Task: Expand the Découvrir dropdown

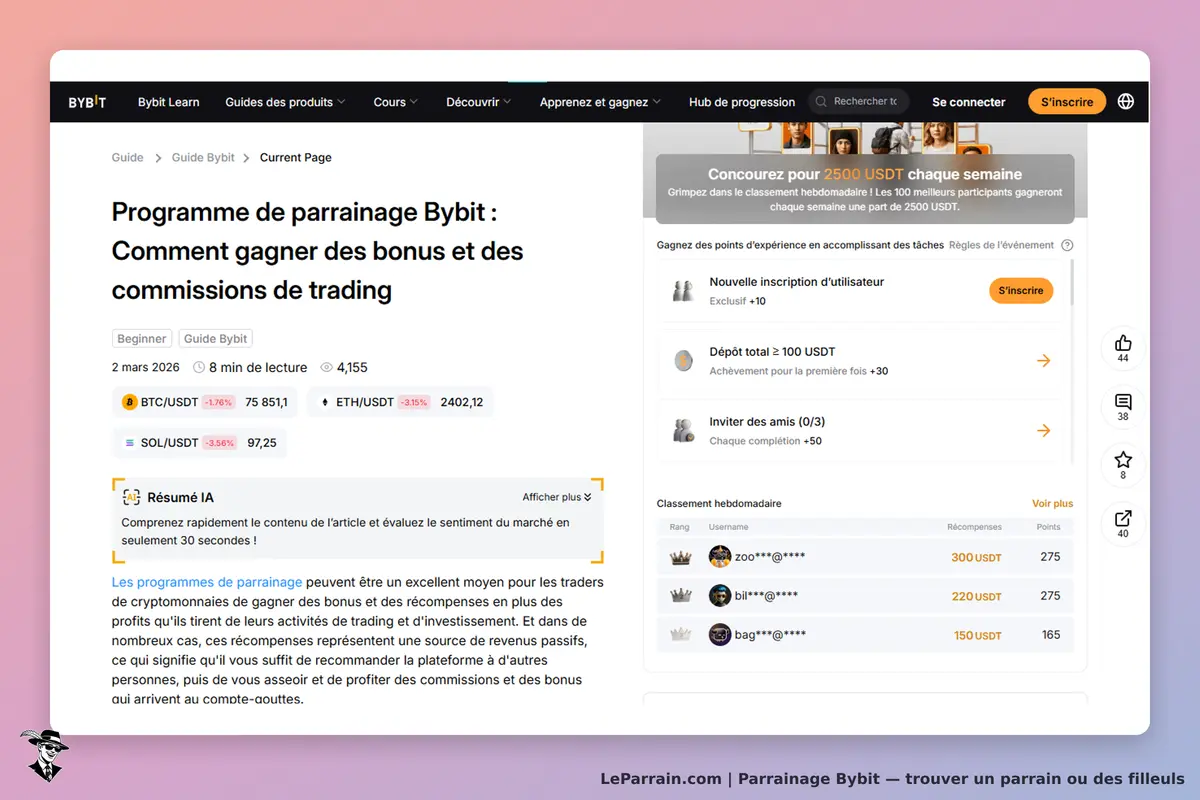Action: coord(479,102)
